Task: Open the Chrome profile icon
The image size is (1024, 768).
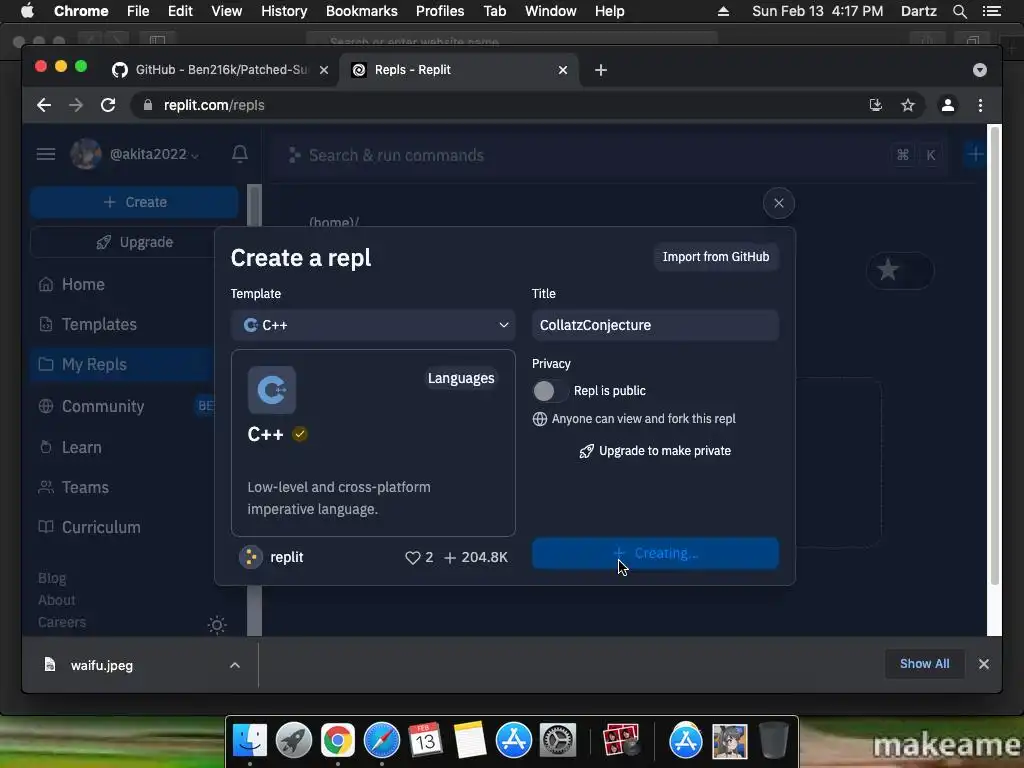Action: [948, 105]
